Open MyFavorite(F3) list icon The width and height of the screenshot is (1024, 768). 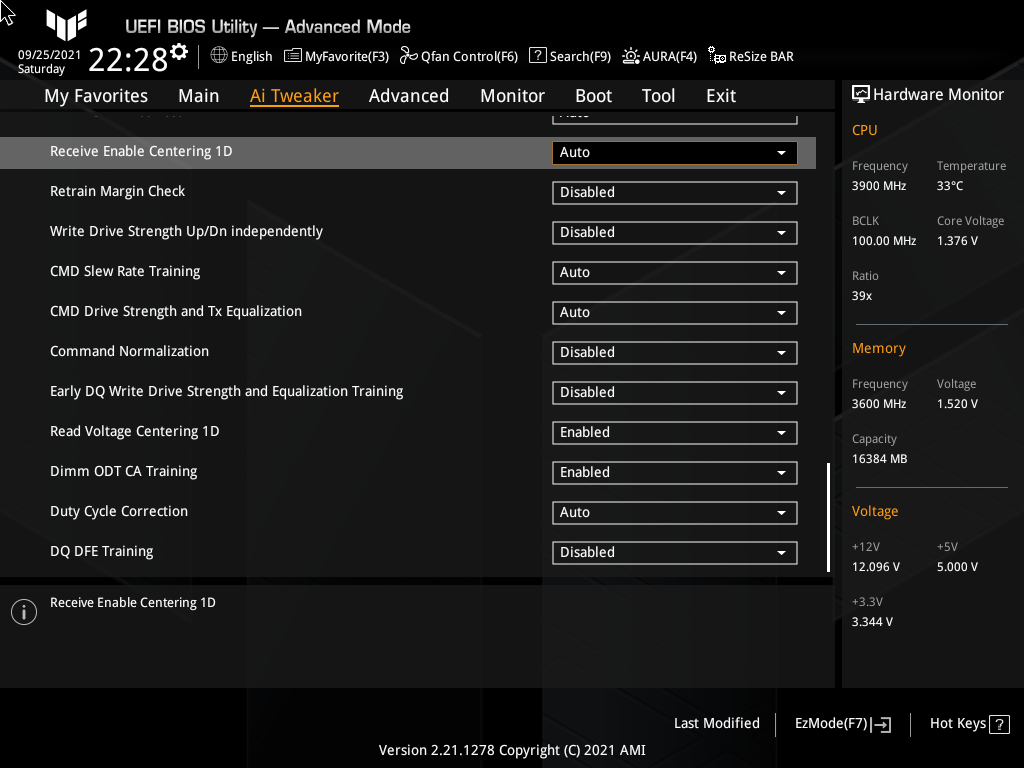click(x=293, y=56)
